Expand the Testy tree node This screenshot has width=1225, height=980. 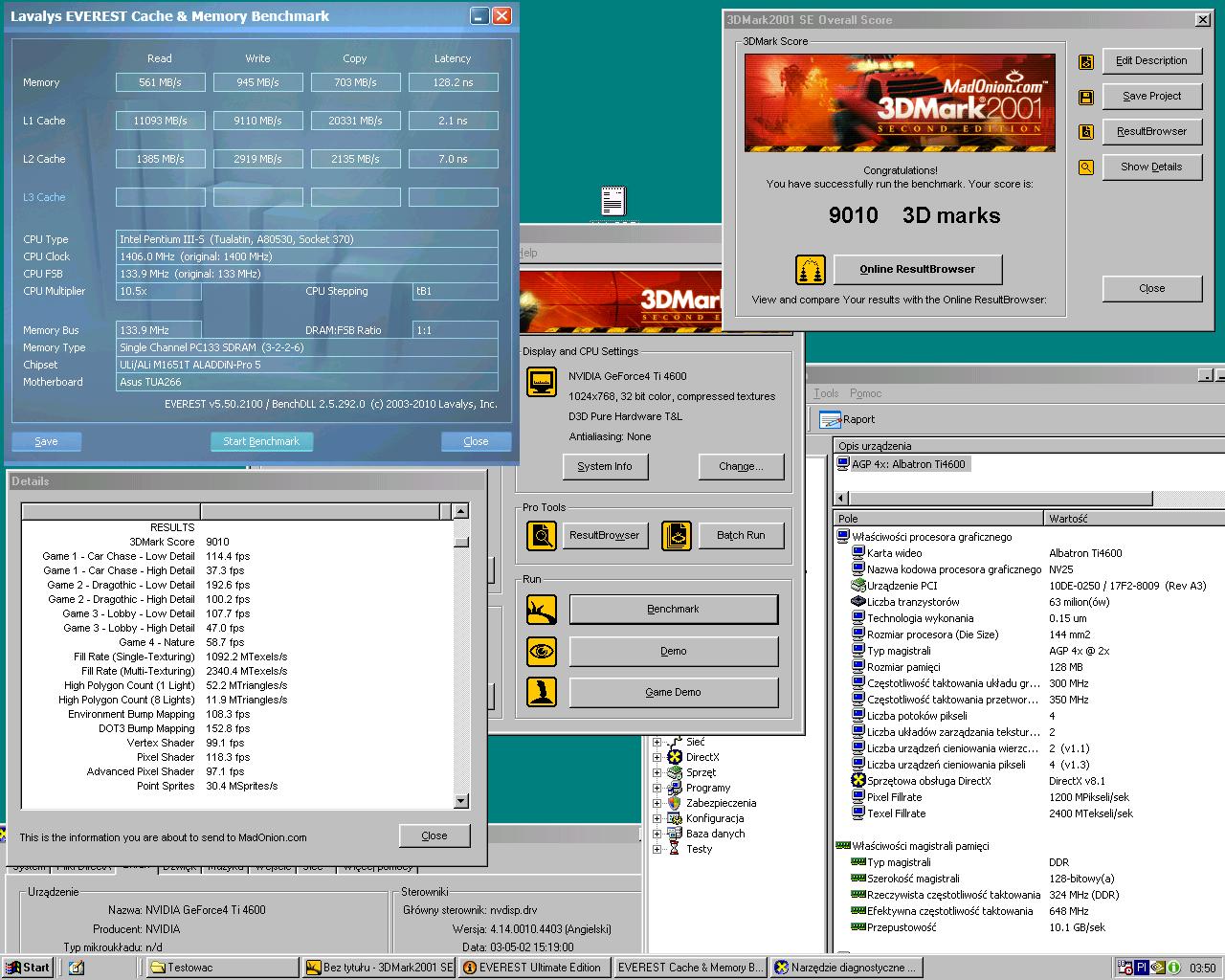tap(657, 849)
